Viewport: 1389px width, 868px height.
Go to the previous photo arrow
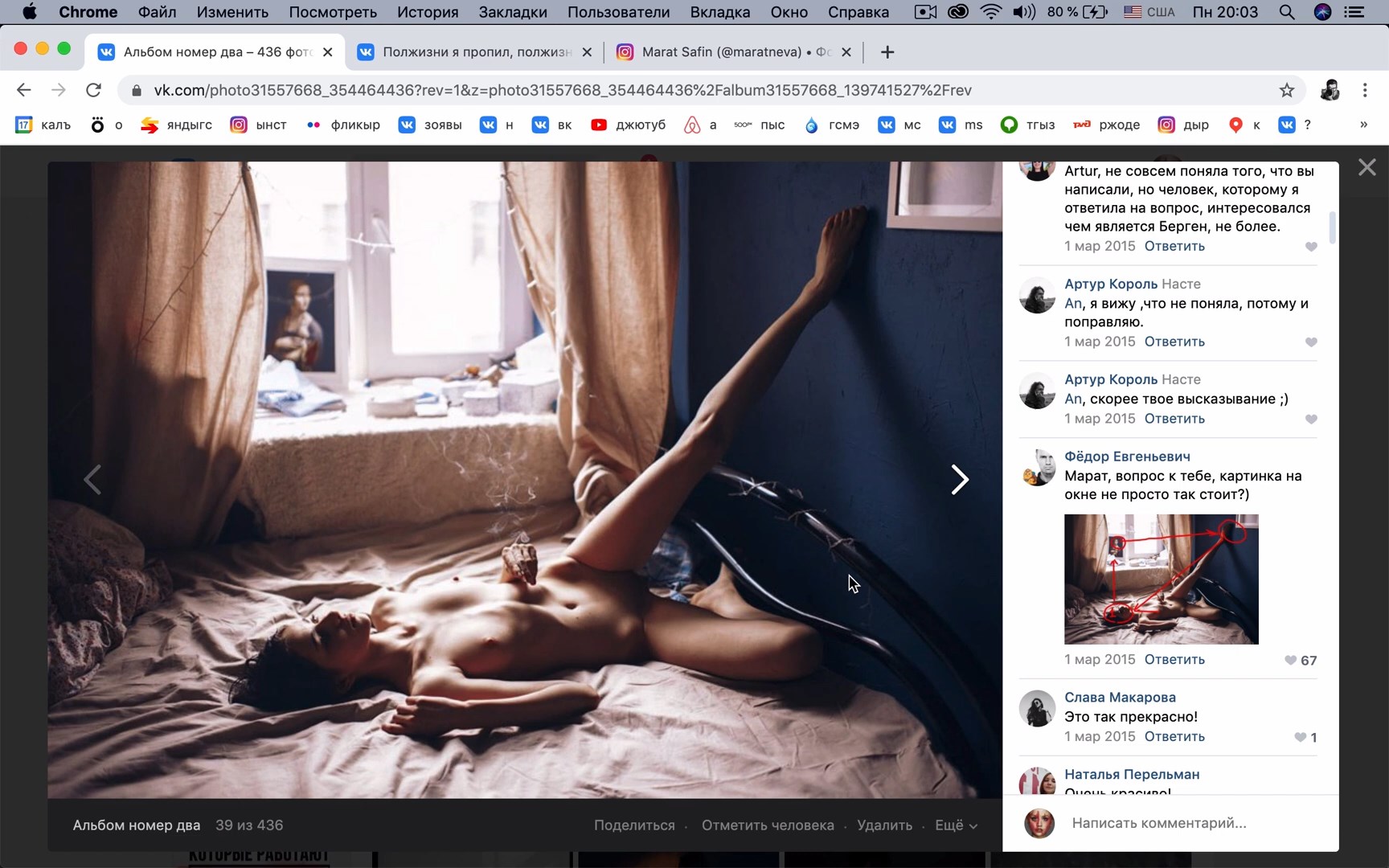point(92,480)
